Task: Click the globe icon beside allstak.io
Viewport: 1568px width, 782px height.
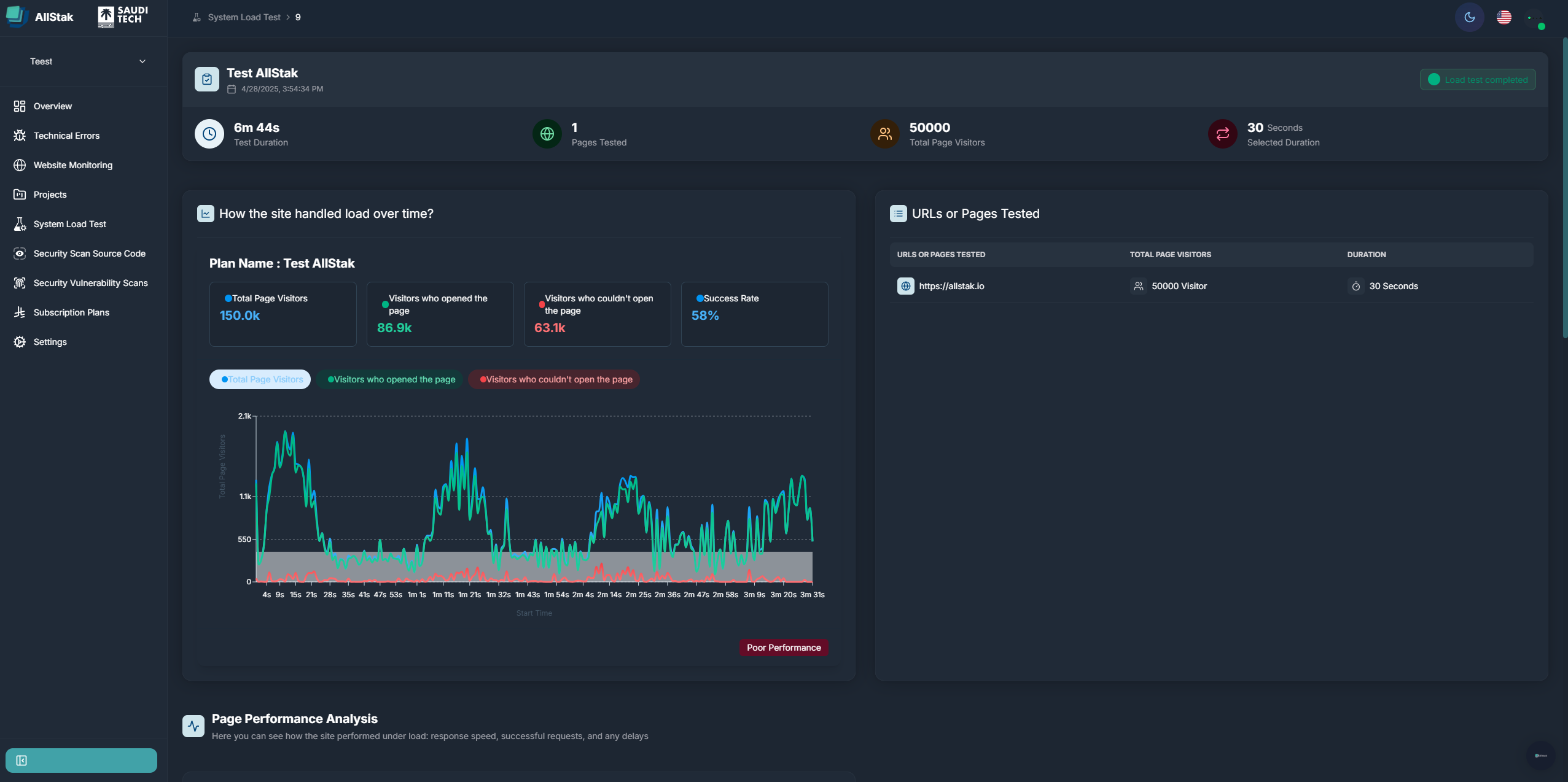Action: pyautogui.click(x=906, y=286)
